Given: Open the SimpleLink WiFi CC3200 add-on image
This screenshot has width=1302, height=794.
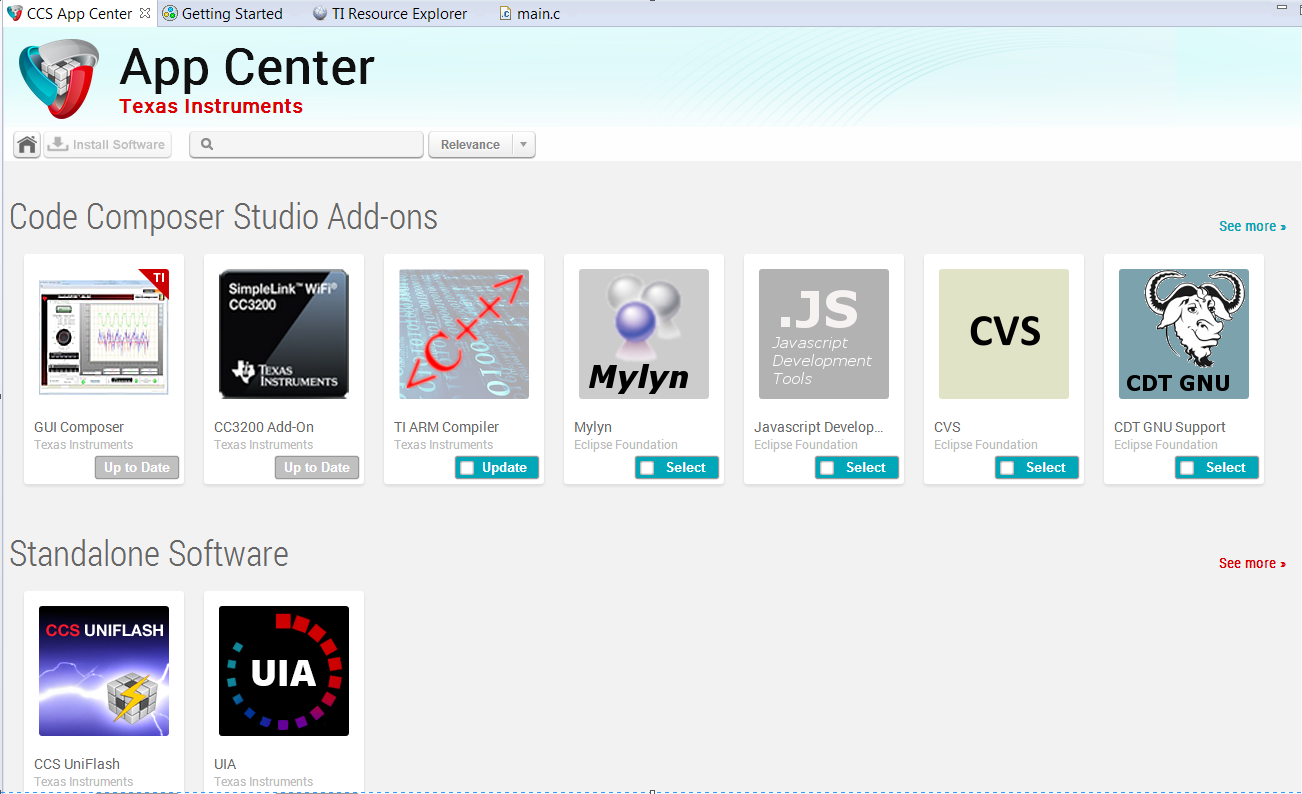Looking at the screenshot, I should click(x=284, y=334).
